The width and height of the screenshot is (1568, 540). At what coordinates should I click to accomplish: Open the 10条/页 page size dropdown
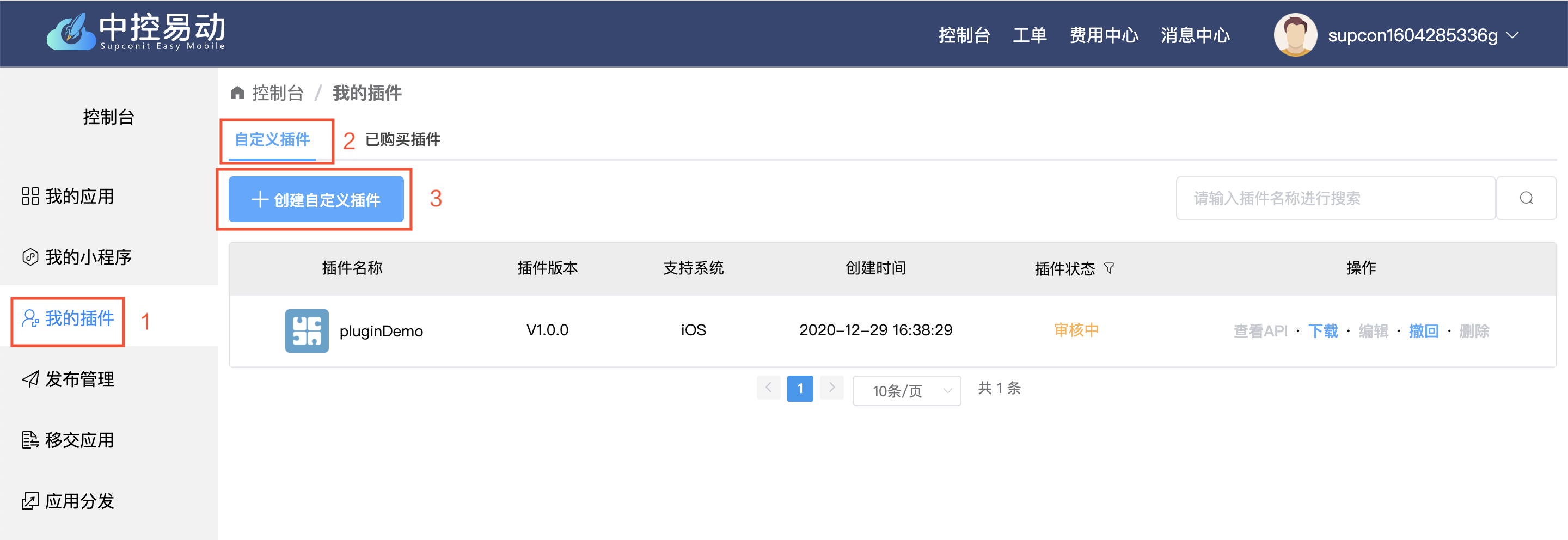point(906,390)
